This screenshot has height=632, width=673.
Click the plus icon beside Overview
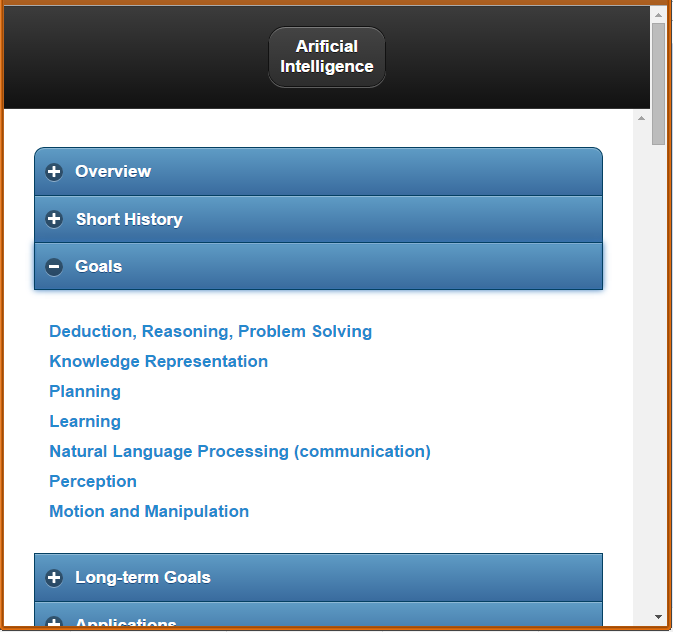[x=54, y=172]
